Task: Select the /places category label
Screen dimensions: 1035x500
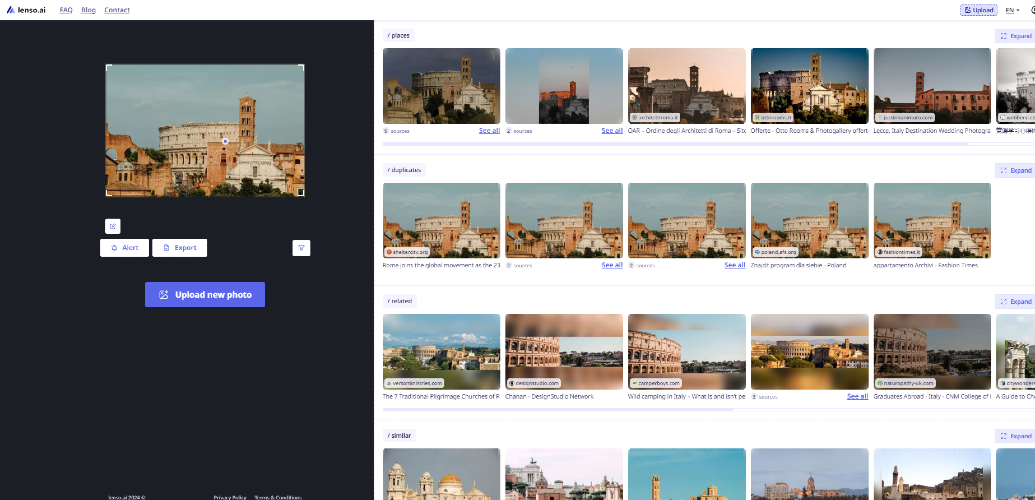Action: 399,36
